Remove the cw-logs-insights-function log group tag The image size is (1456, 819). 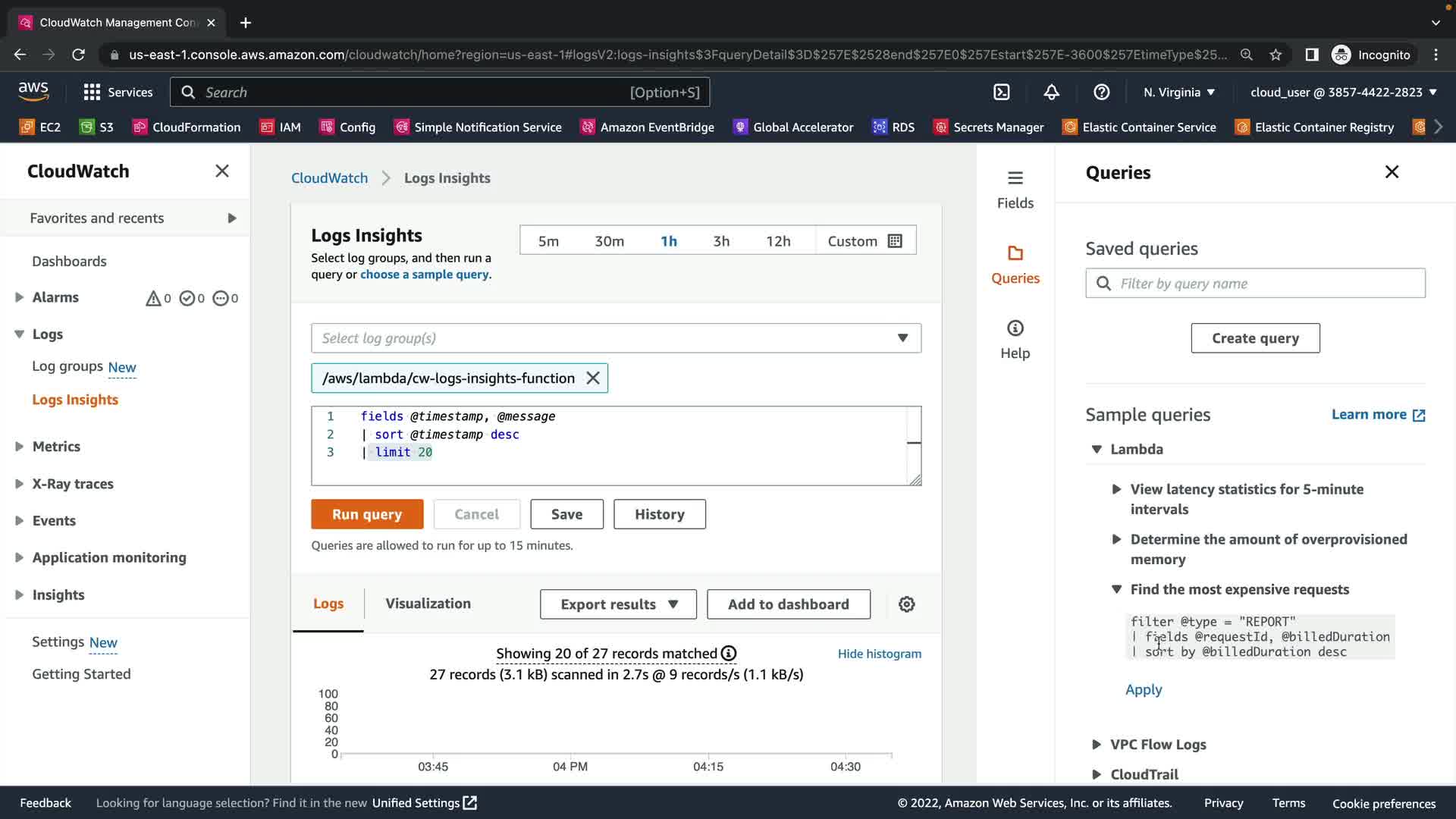tap(593, 378)
